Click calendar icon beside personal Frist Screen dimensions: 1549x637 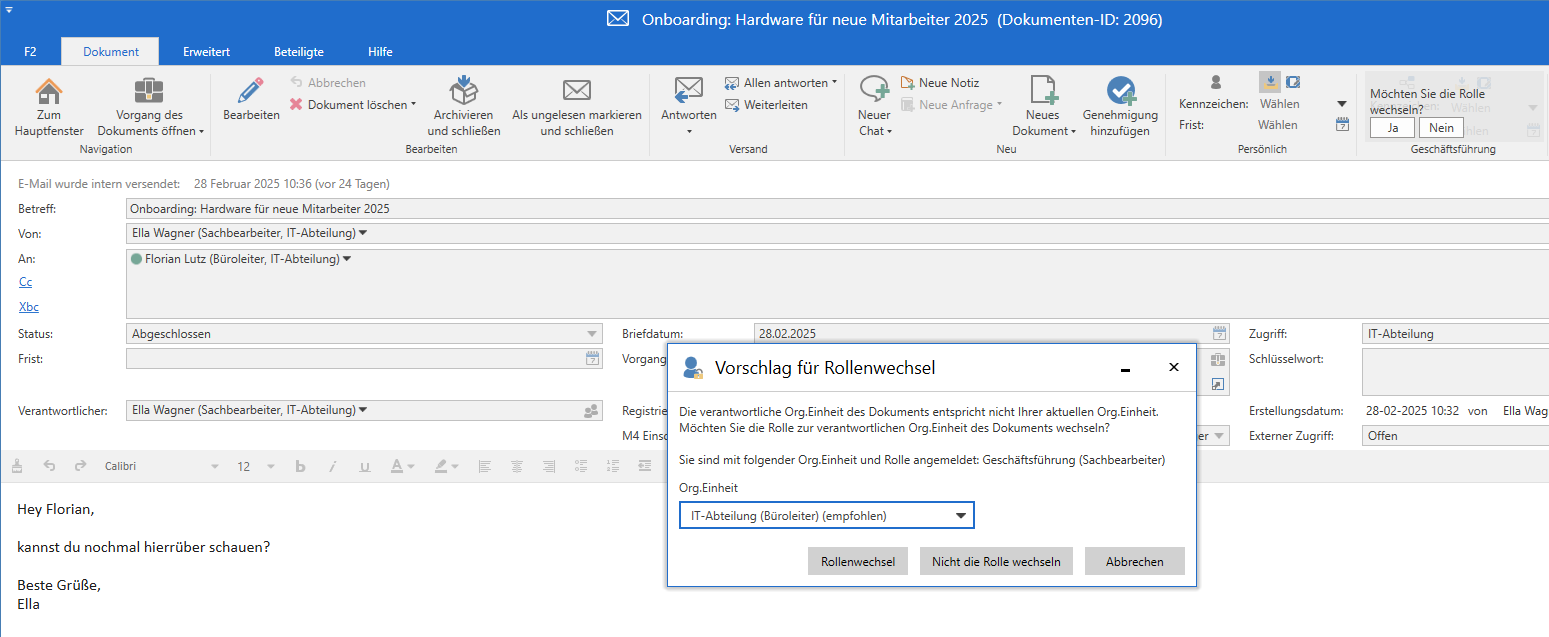tap(1343, 125)
